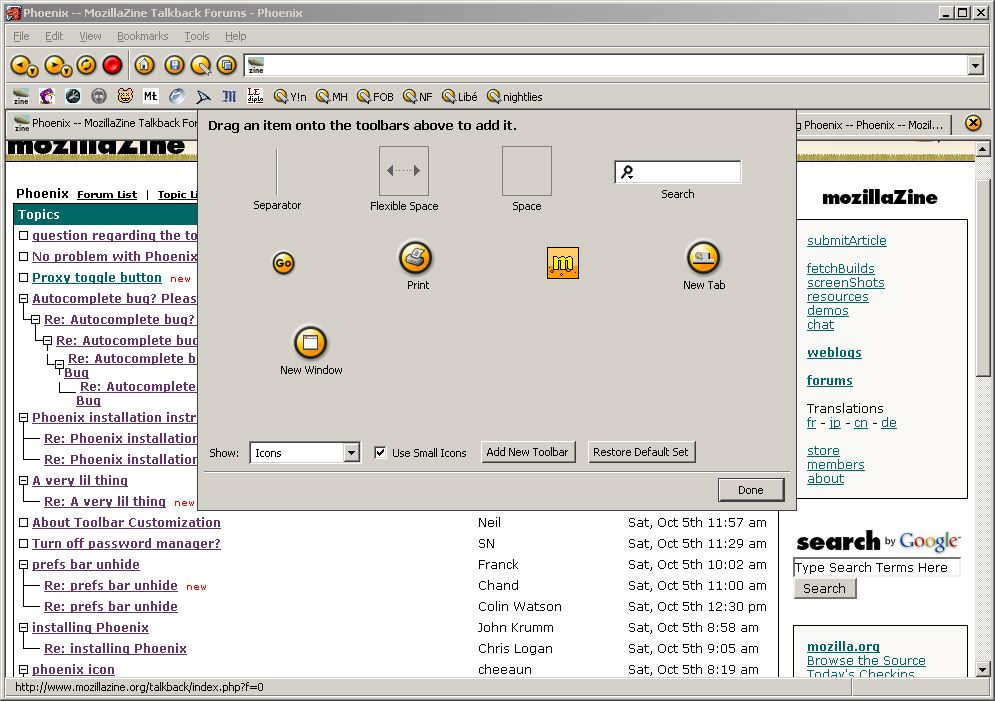Click the Back navigation button
Screen dimensions: 995x701
coord(20,65)
